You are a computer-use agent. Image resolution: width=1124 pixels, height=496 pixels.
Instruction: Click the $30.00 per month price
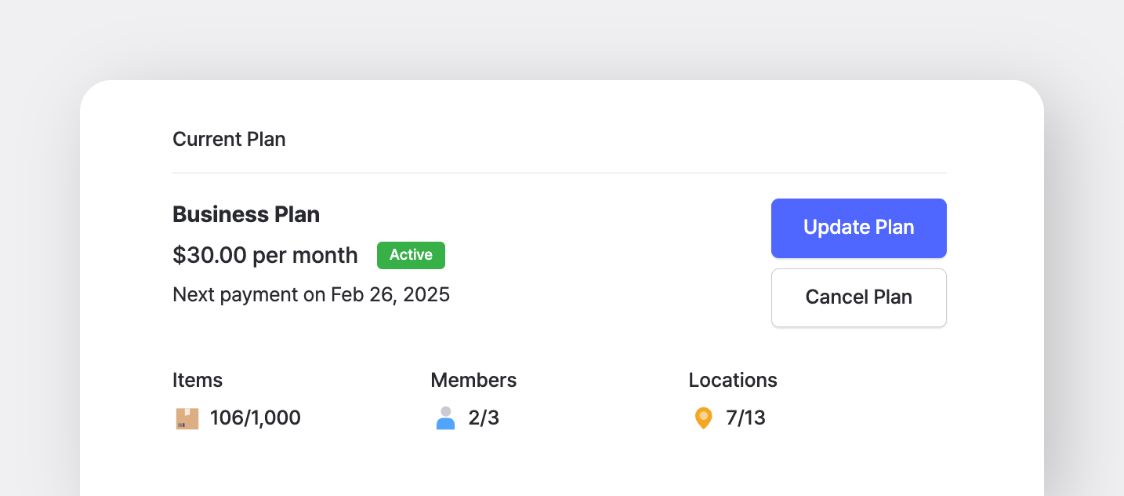[265, 255]
